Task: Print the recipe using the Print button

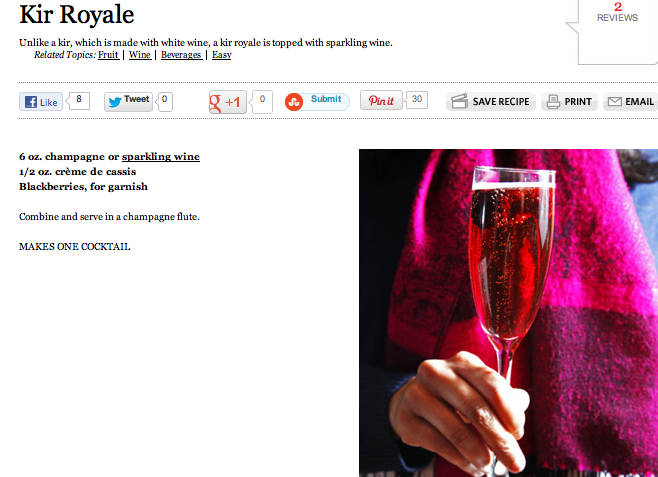Action: 569,102
